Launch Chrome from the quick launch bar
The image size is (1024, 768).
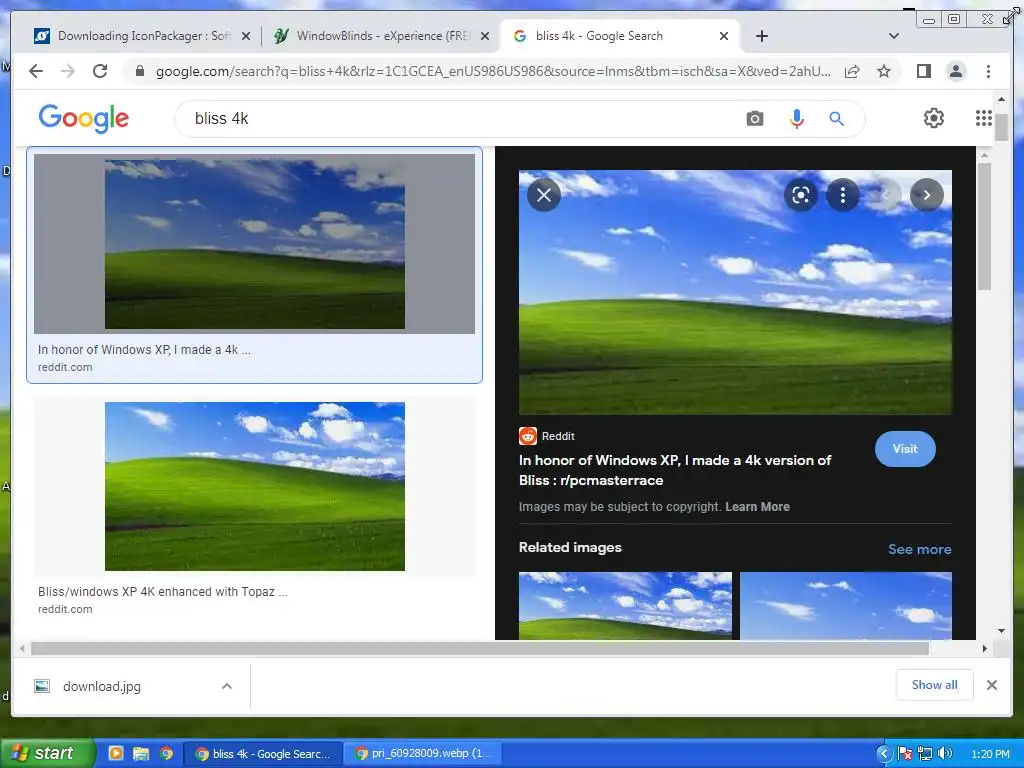[x=167, y=753]
